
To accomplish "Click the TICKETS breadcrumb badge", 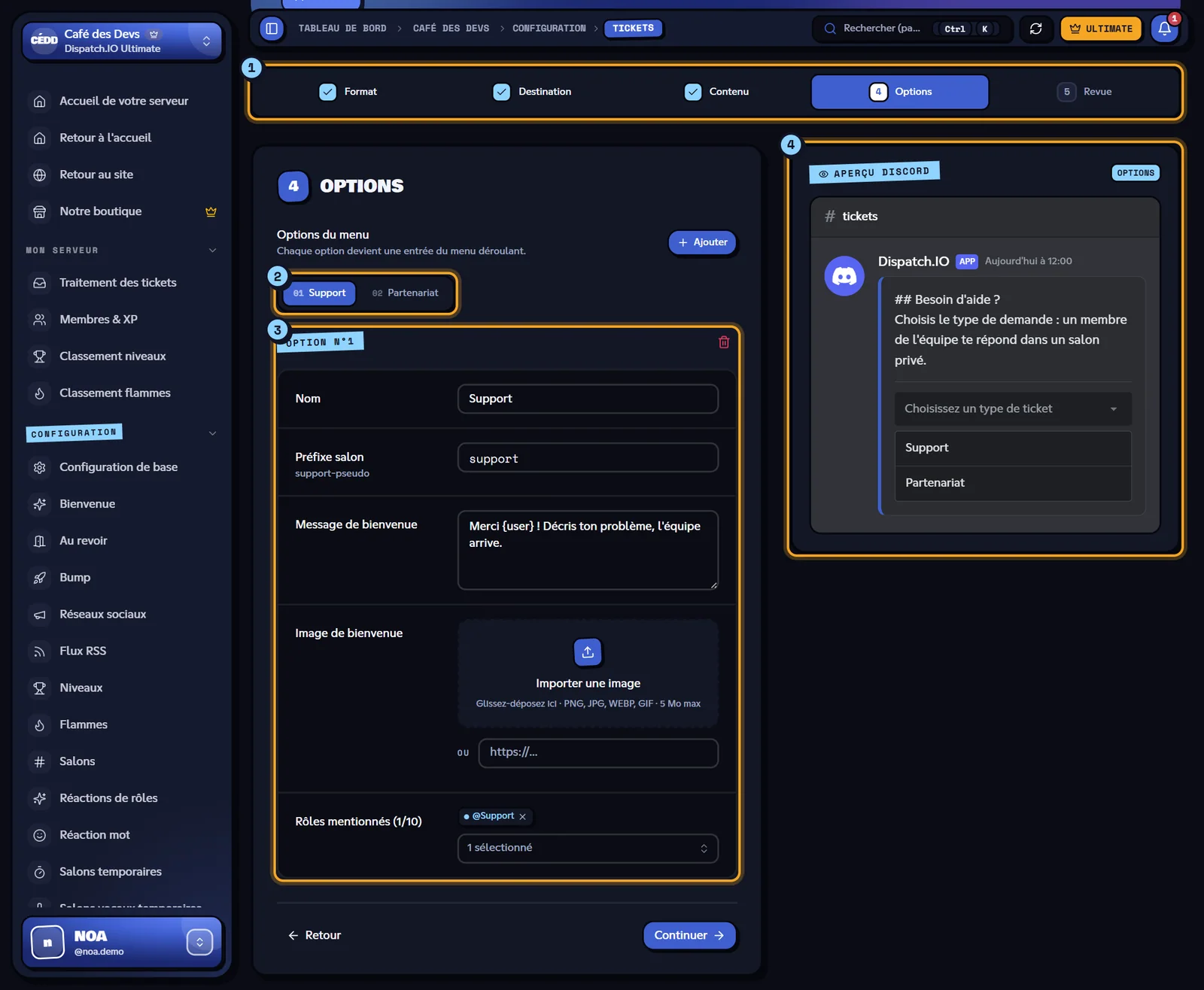I will point(633,29).
